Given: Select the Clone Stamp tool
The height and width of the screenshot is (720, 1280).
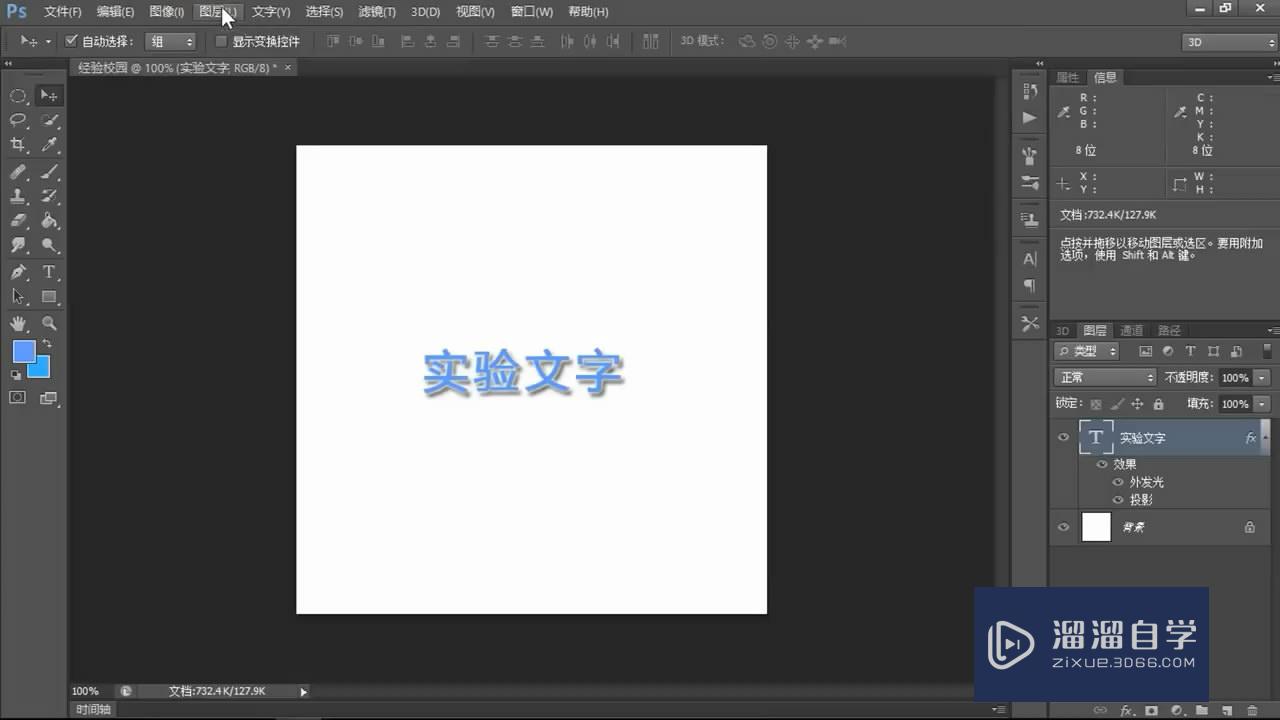Looking at the screenshot, I should (18, 196).
